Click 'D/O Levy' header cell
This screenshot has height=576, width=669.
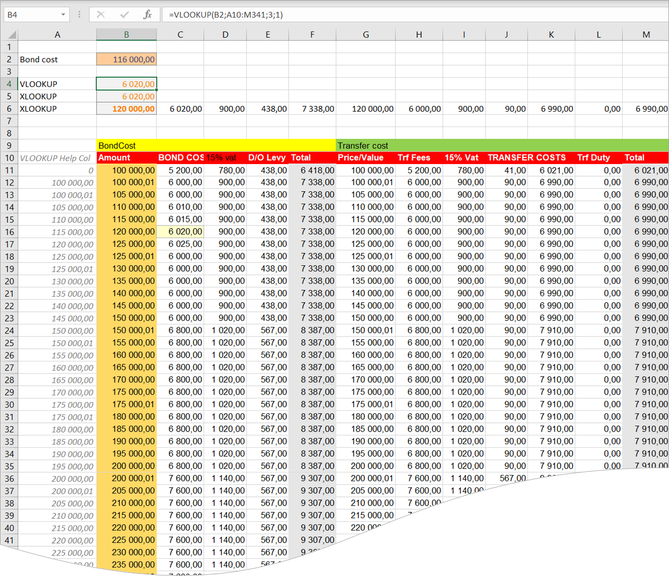[268, 158]
